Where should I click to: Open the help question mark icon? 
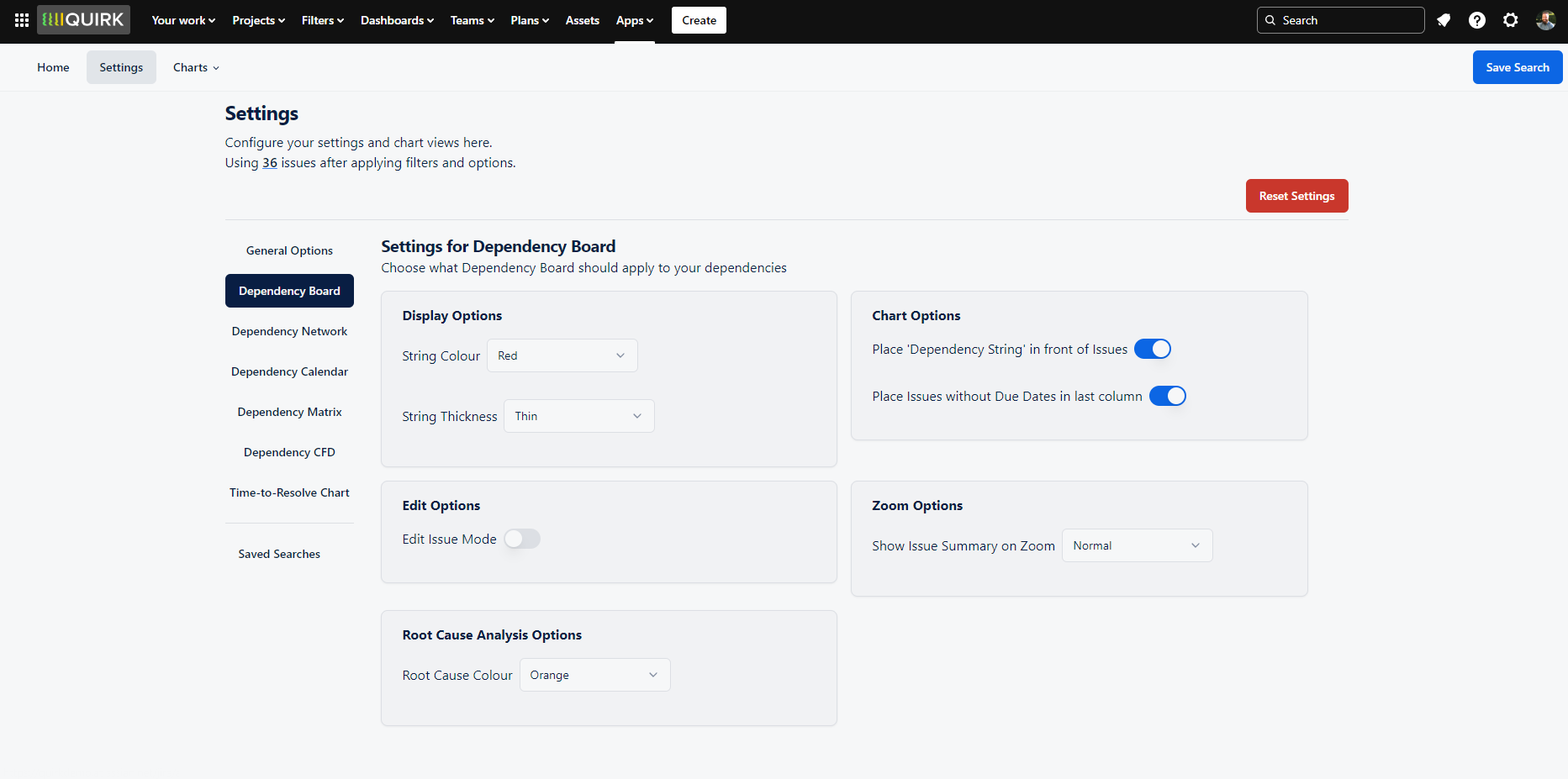pyautogui.click(x=1477, y=20)
